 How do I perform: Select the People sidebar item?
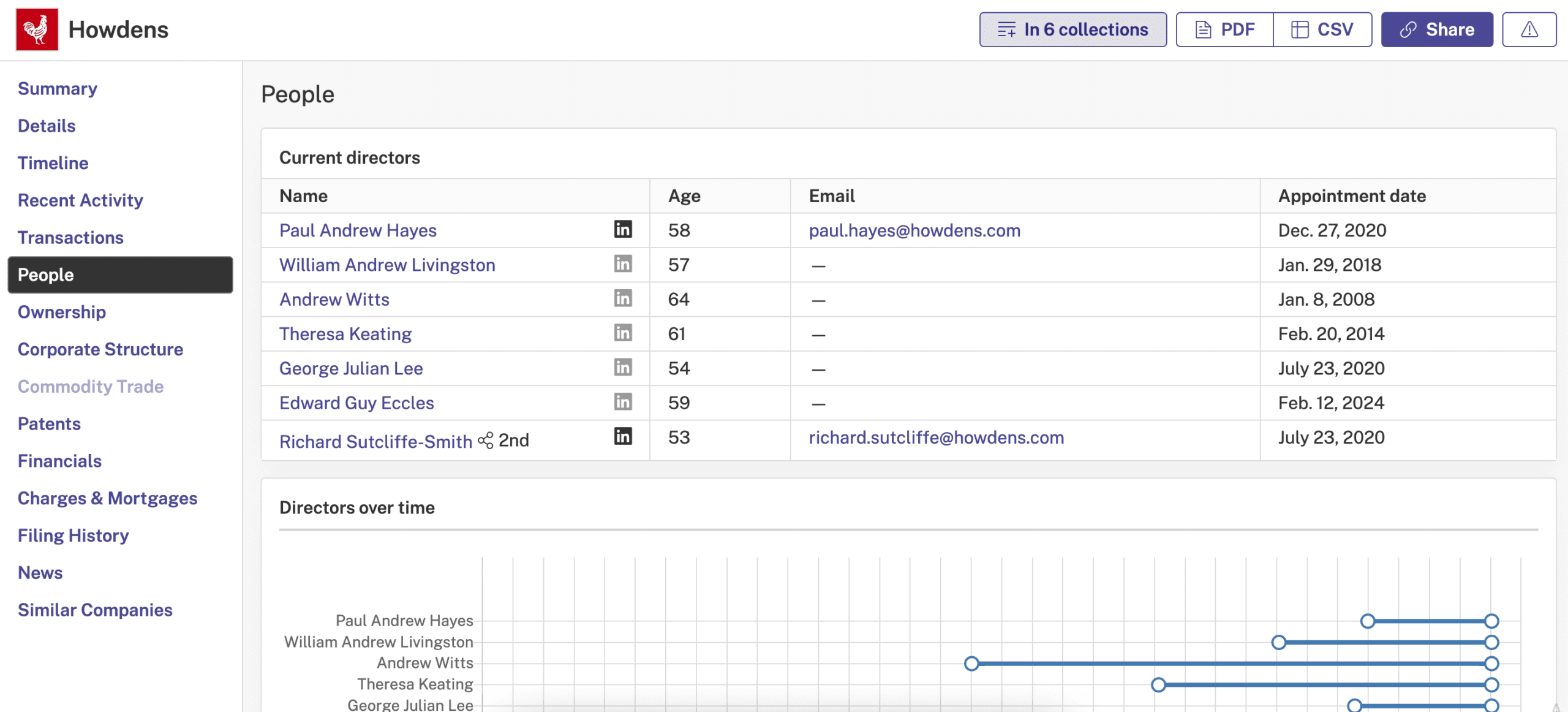click(120, 275)
